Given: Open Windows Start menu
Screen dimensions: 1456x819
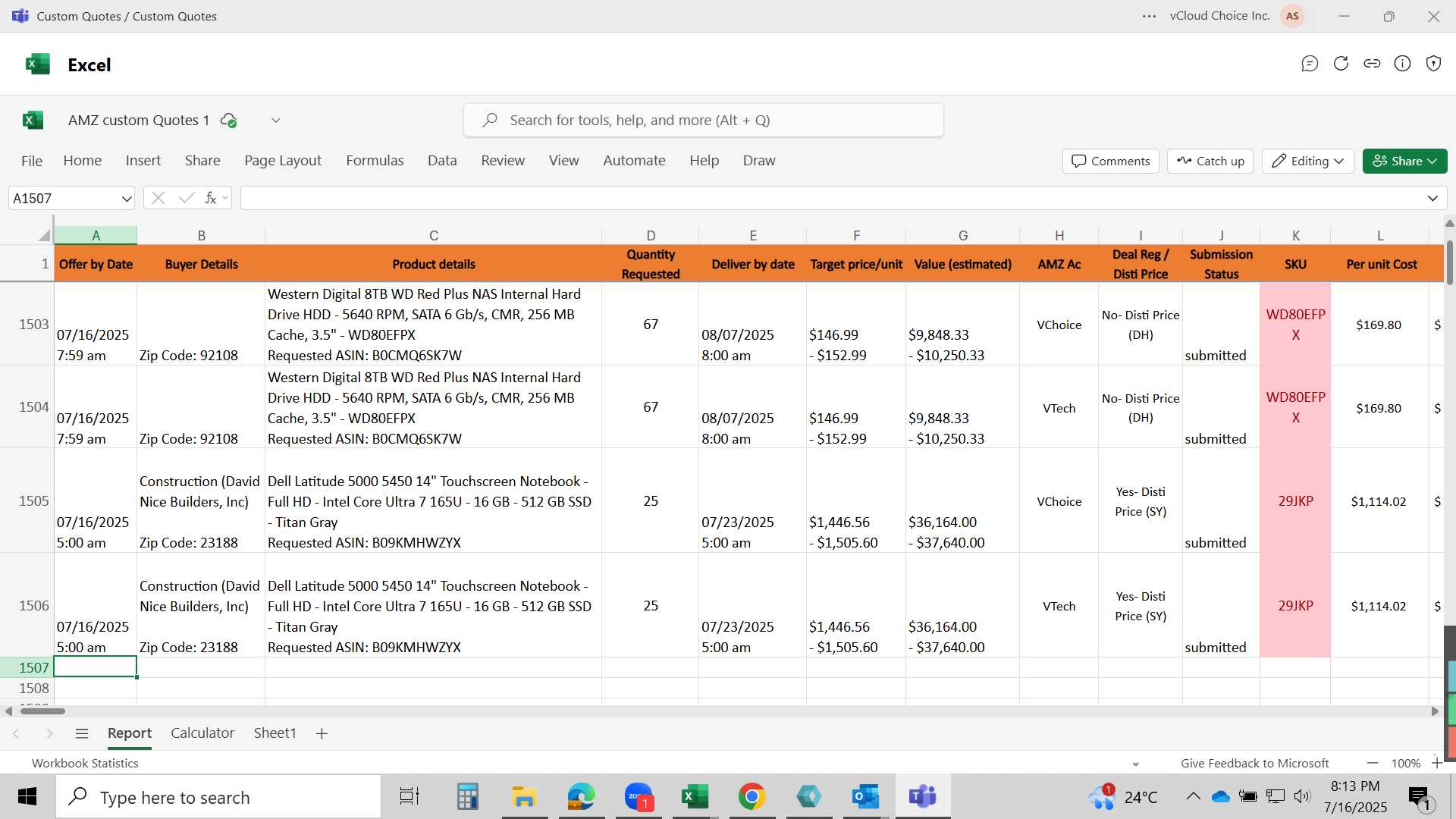Looking at the screenshot, I should (27, 796).
